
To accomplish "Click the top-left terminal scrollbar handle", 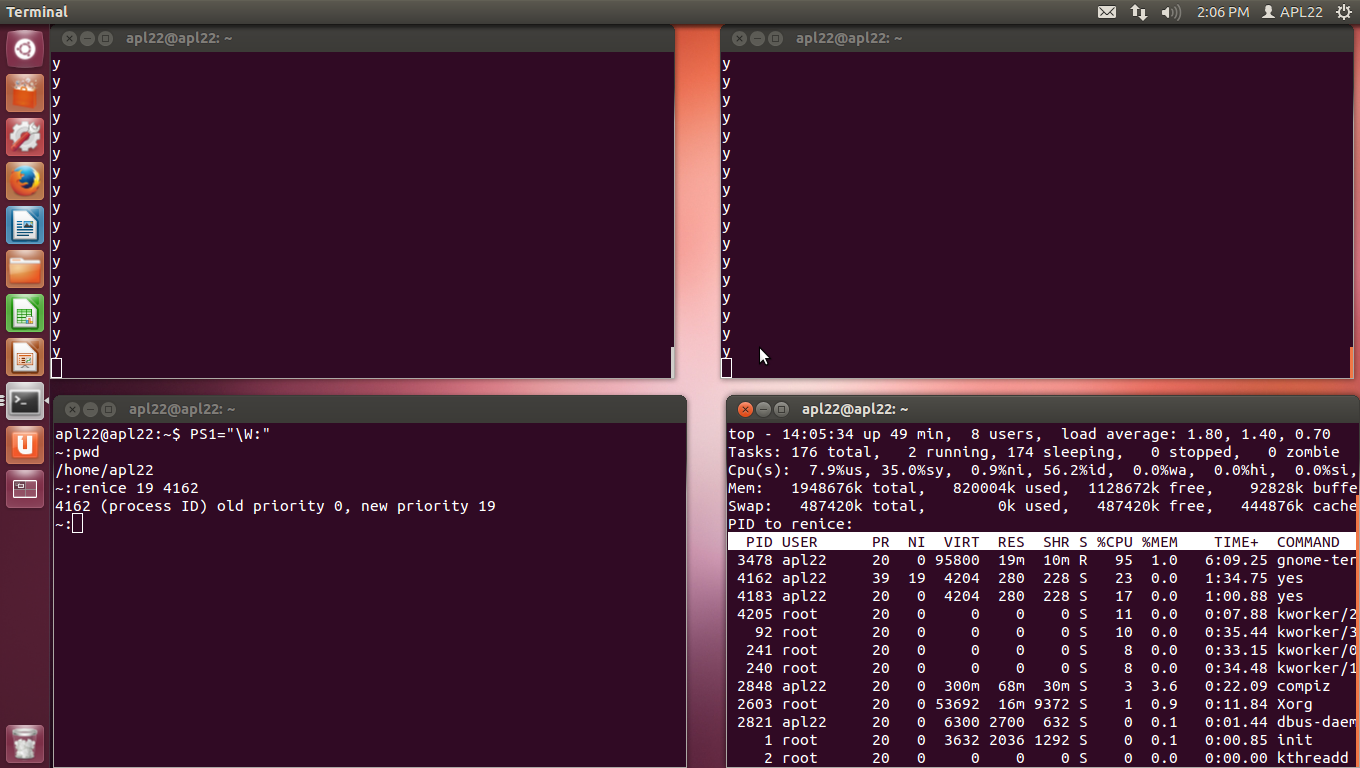I will click(x=672, y=362).
